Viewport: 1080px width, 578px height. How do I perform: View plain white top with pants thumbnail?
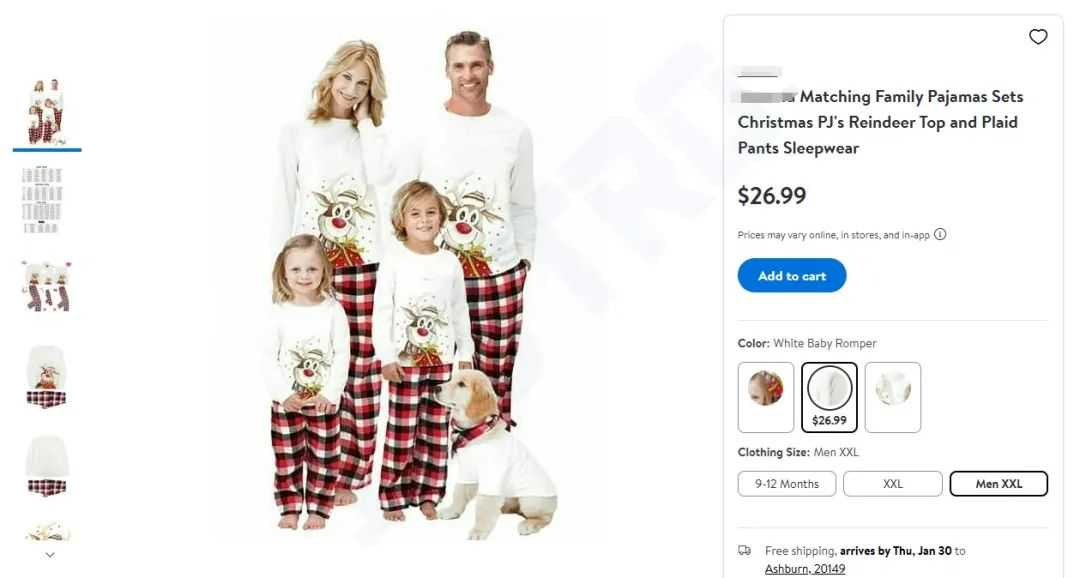(47, 466)
